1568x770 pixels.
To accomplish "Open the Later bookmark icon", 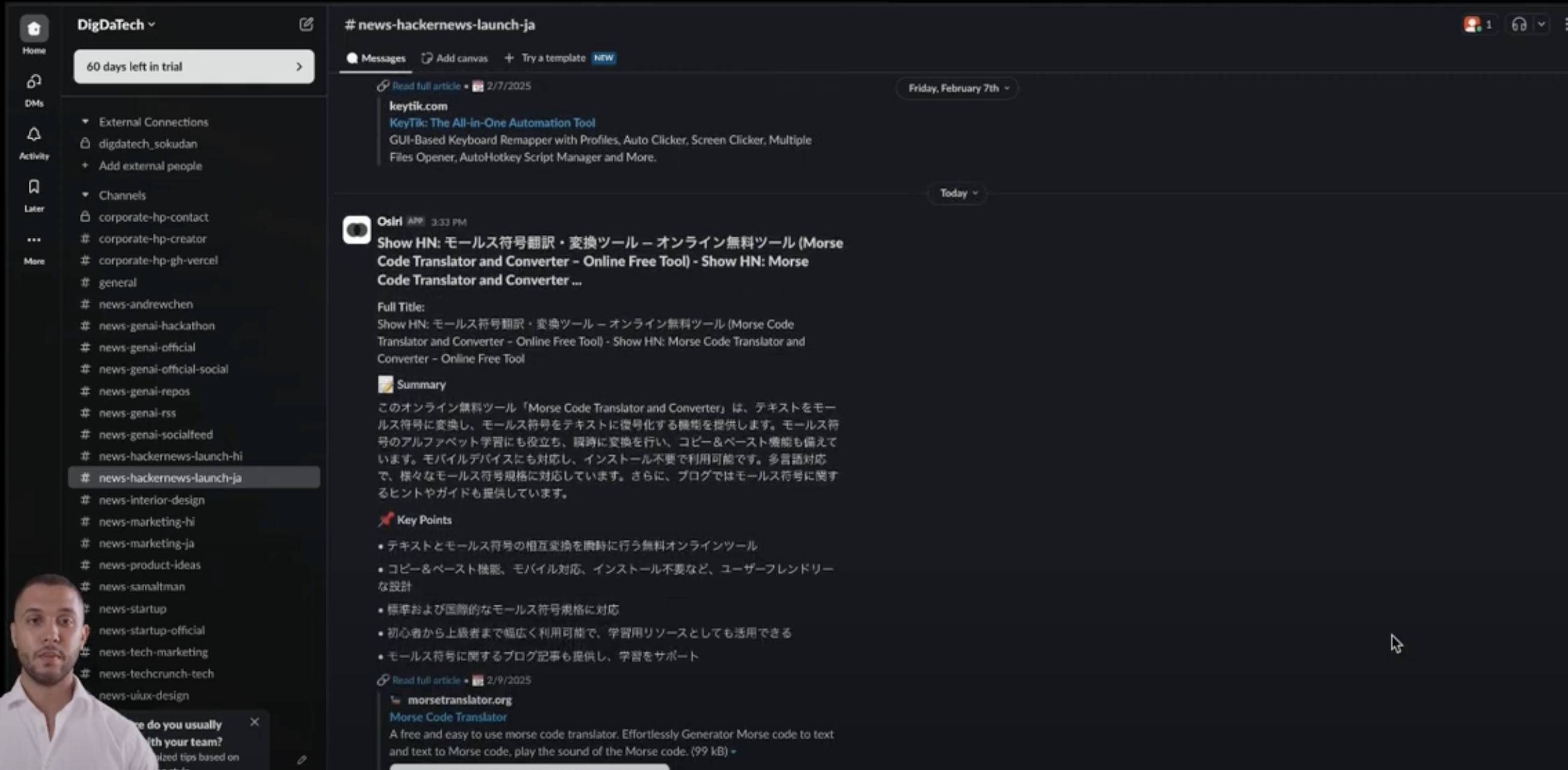I will (x=34, y=187).
